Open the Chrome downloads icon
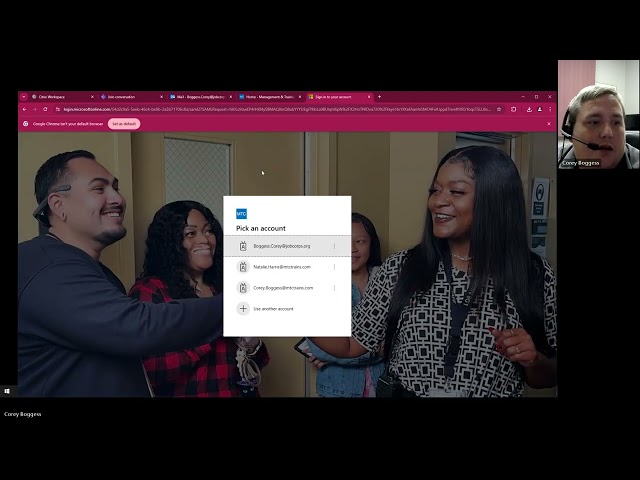Viewport: 640px width, 480px height. click(x=529, y=109)
